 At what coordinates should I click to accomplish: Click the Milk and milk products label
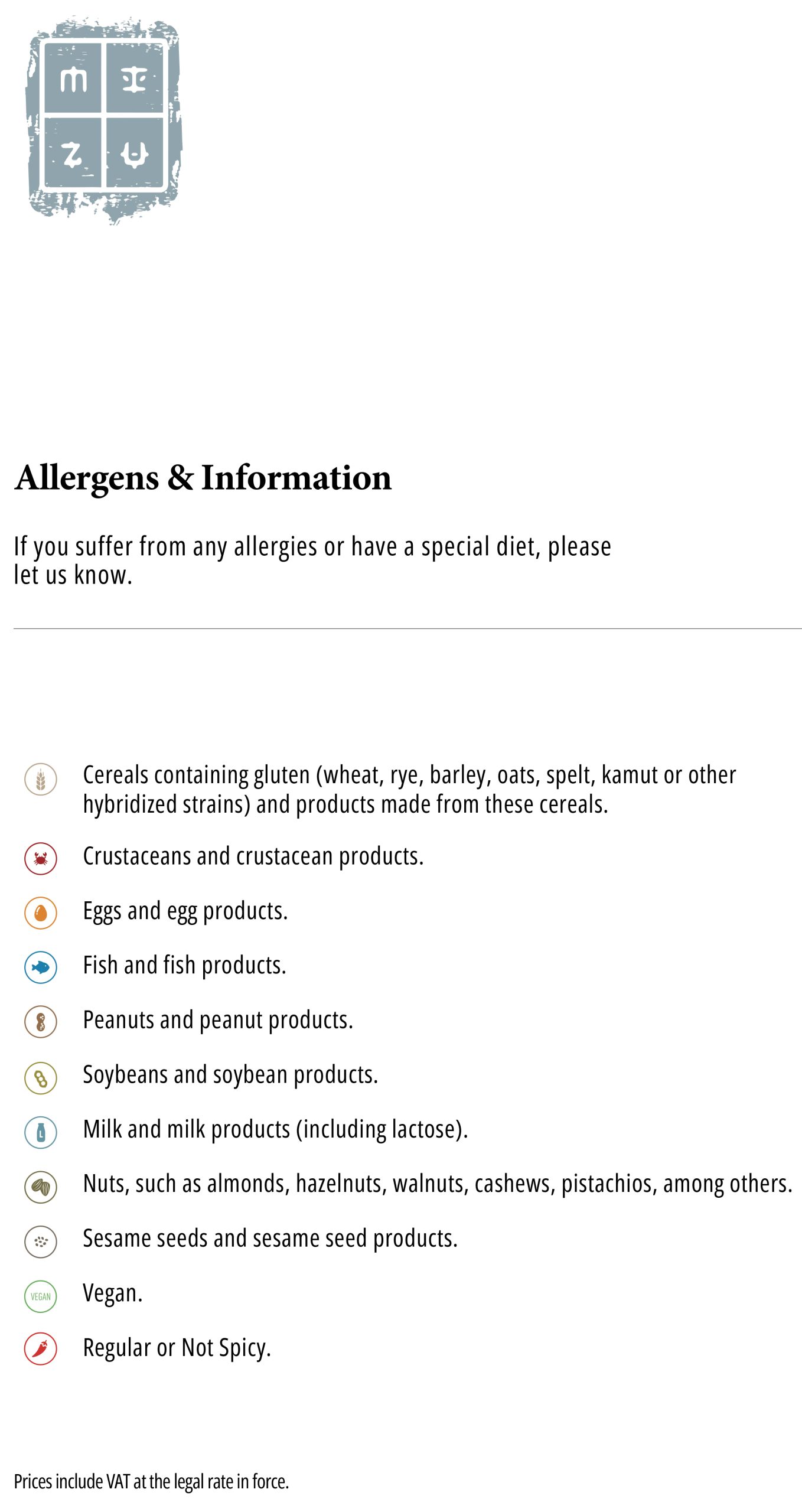click(x=275, y=1129)
